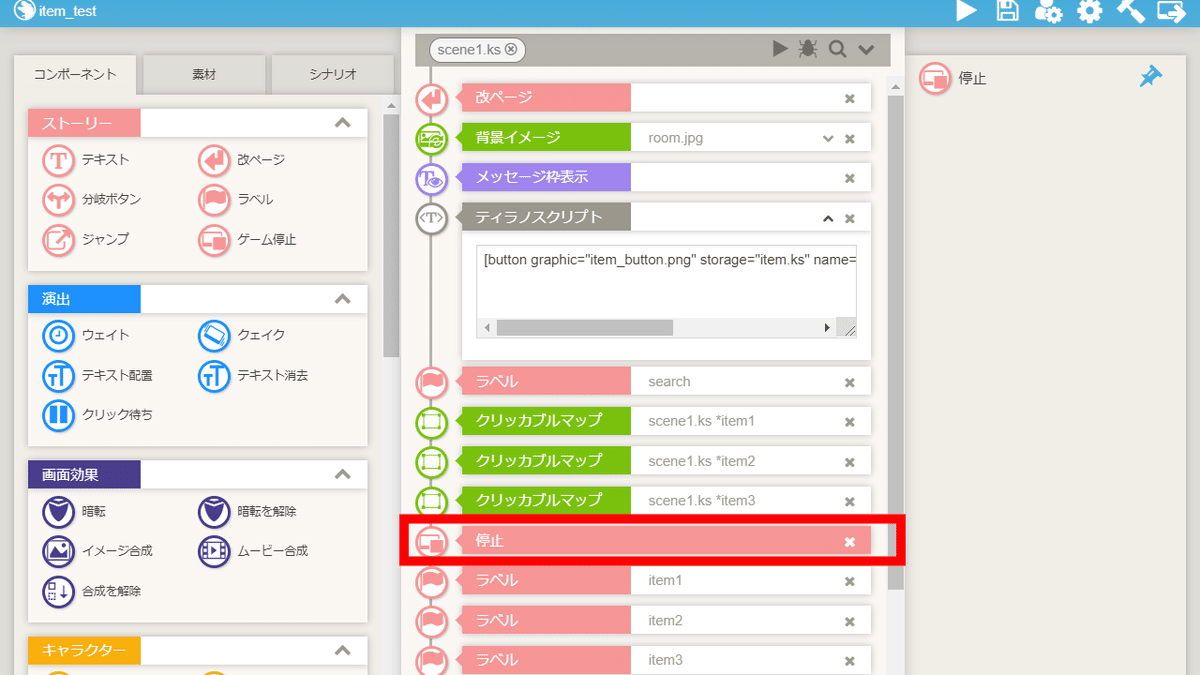Delete the ティラノスクリプト row
Screen dimensions: 1200x675
(x=850, y=218)
